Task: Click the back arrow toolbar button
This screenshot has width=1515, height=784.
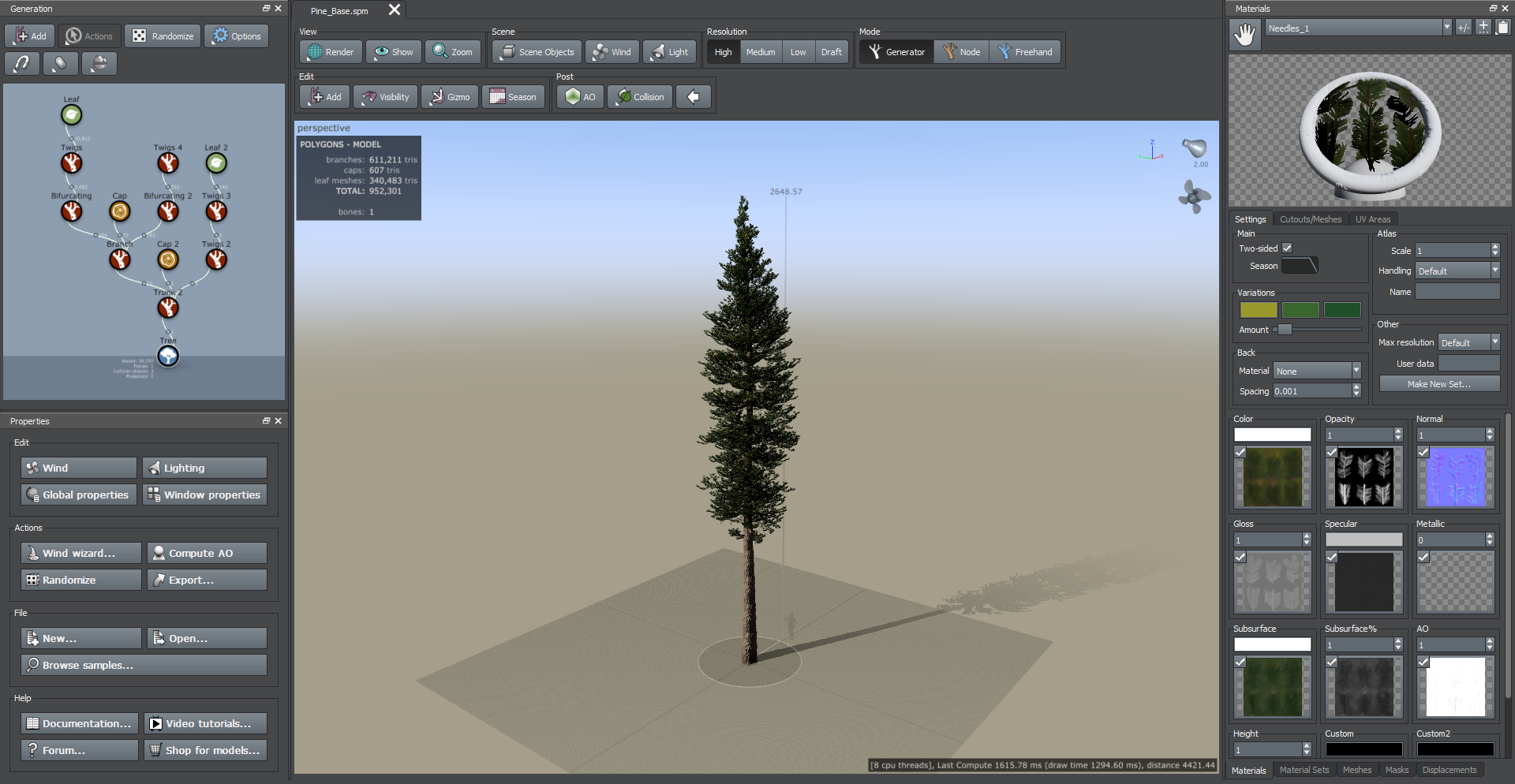Action: coord(694,97)
